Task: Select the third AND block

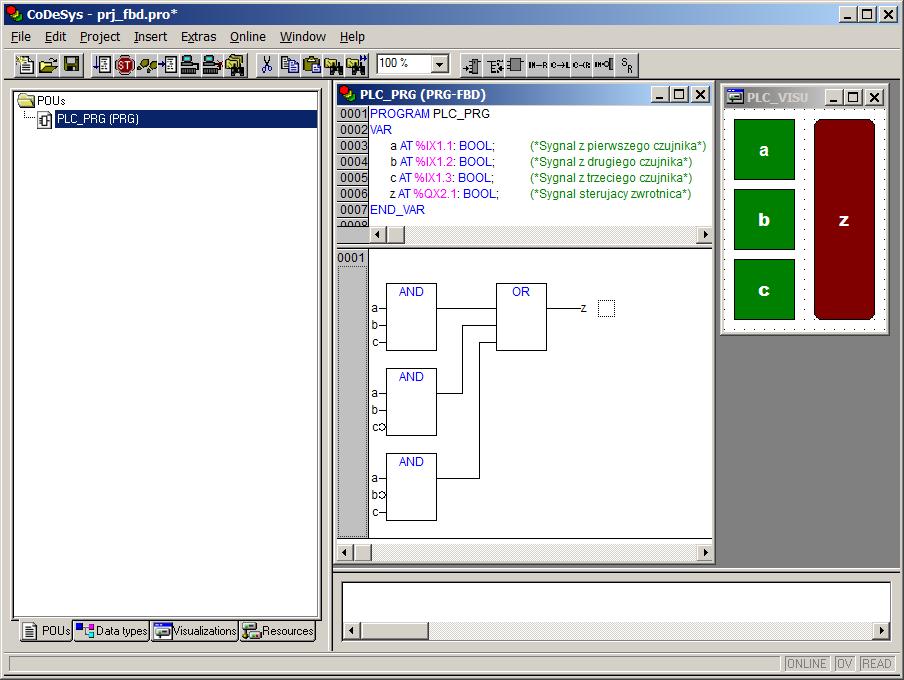Action: (x=411, y=486)
